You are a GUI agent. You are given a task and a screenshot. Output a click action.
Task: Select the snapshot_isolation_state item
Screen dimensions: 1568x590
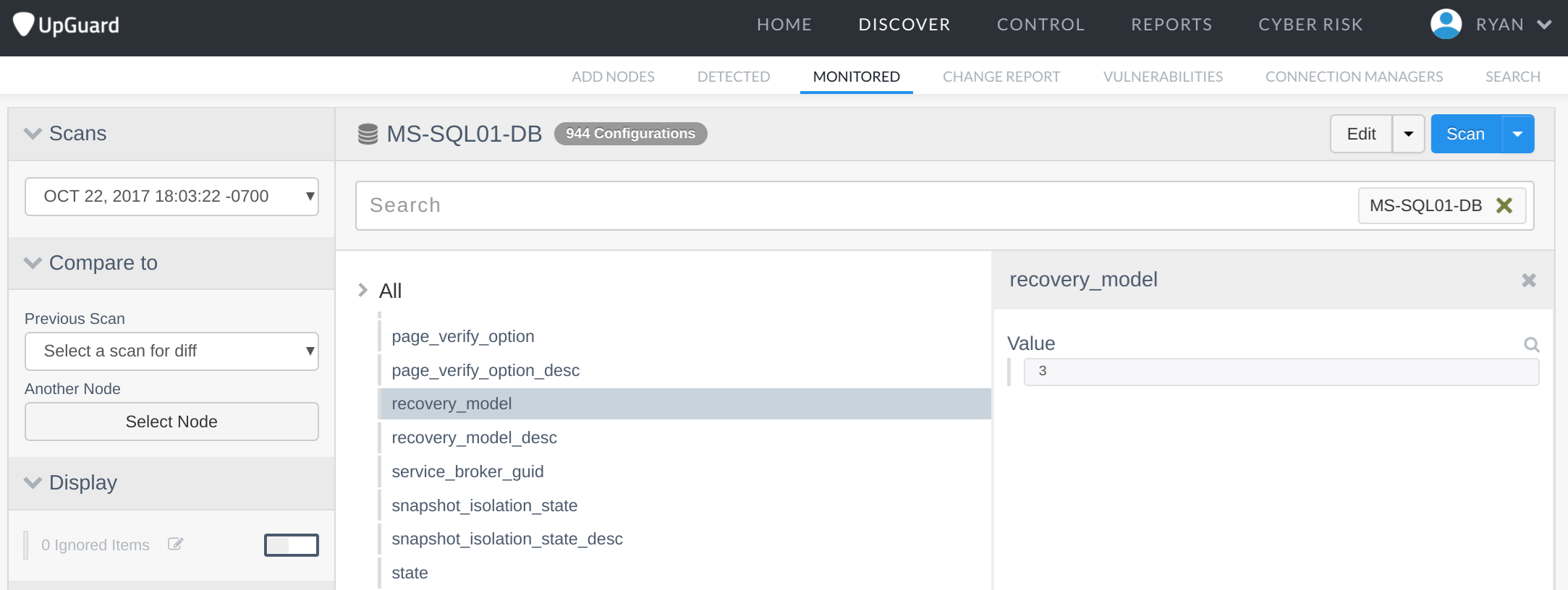click(x=484, y=505)
